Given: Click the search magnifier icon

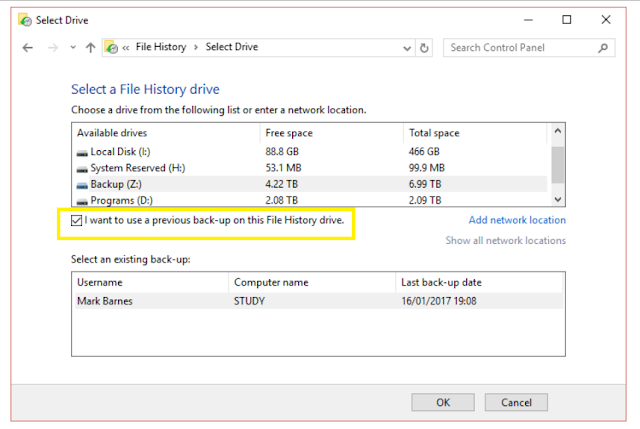Looking at the screenshot, I should coord(604,47).
